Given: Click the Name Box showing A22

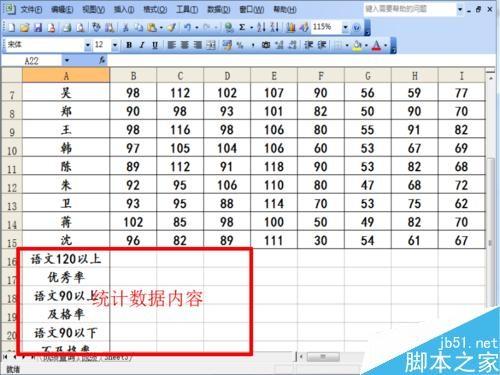Looking at the screenshot, I should tap(32, 60).
